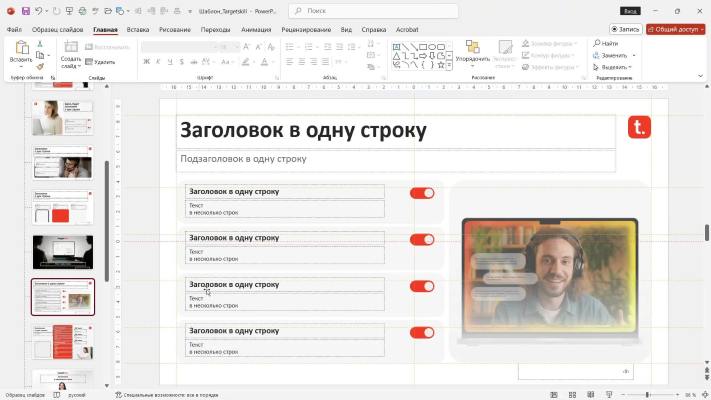Toggle the first red switch on slide
Screen dimensions: 711x400
pos(422,193)
